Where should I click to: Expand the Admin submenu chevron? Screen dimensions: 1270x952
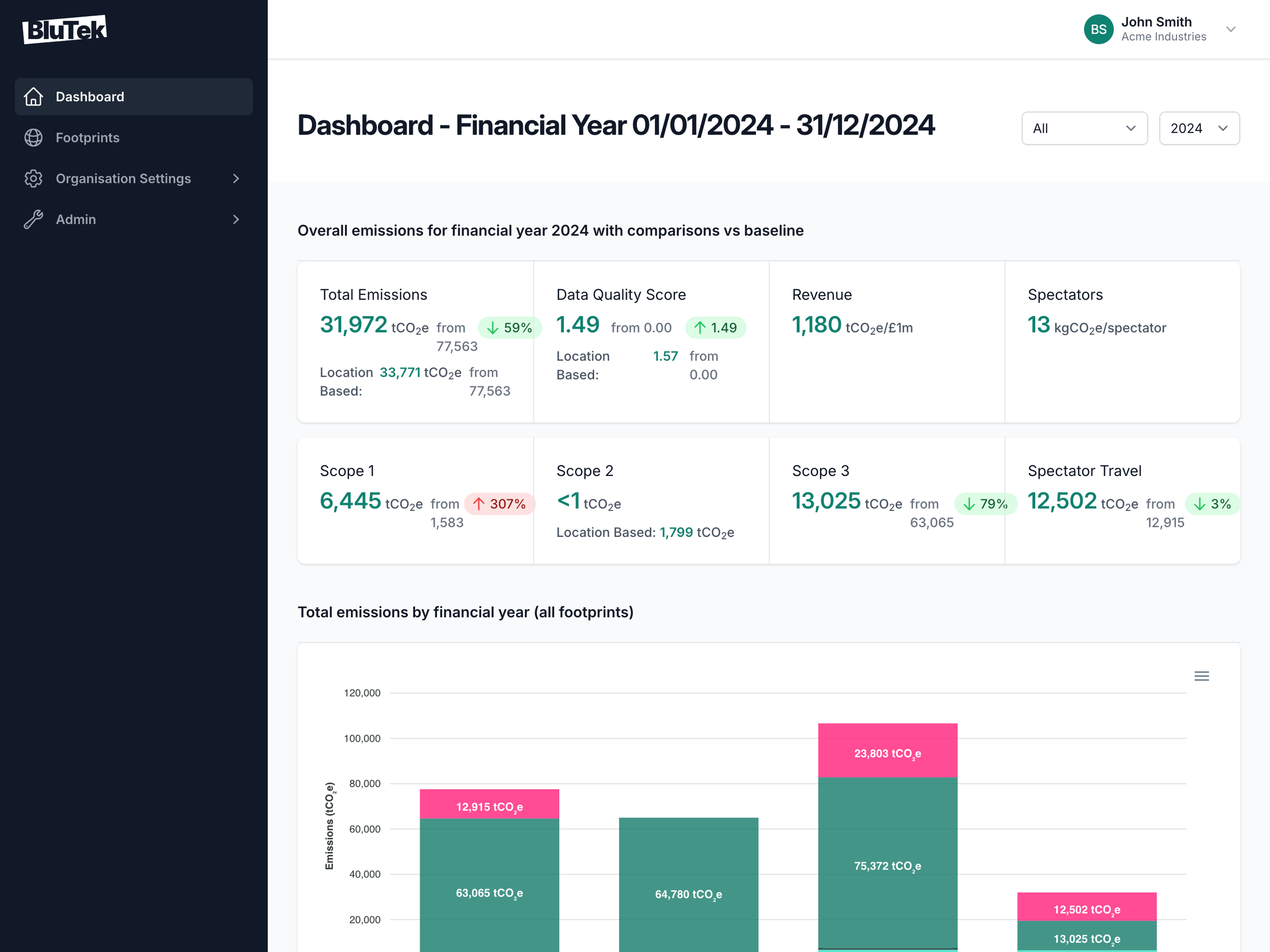[235, 219]
